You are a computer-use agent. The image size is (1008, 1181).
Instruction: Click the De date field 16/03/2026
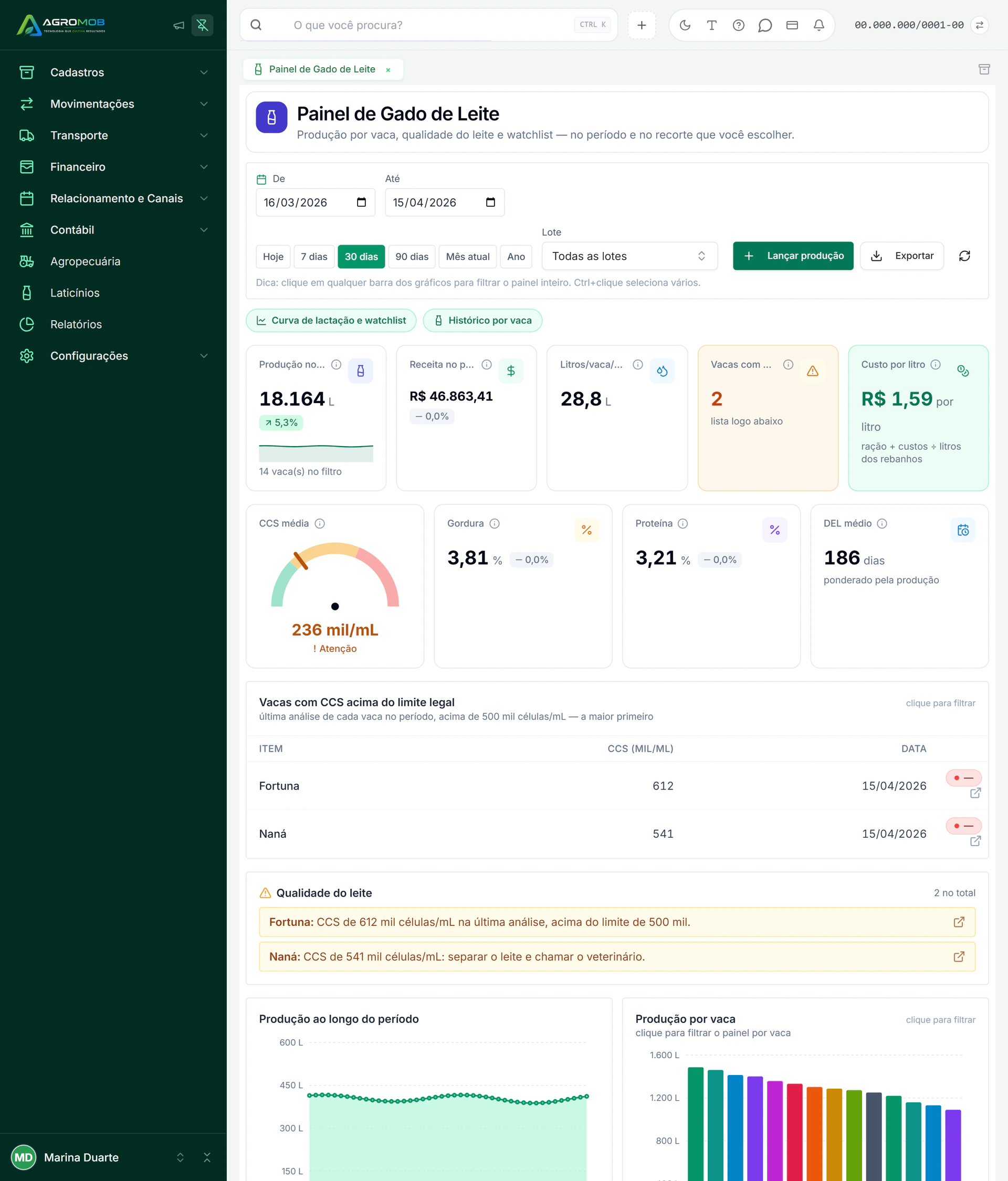[316, 202]
